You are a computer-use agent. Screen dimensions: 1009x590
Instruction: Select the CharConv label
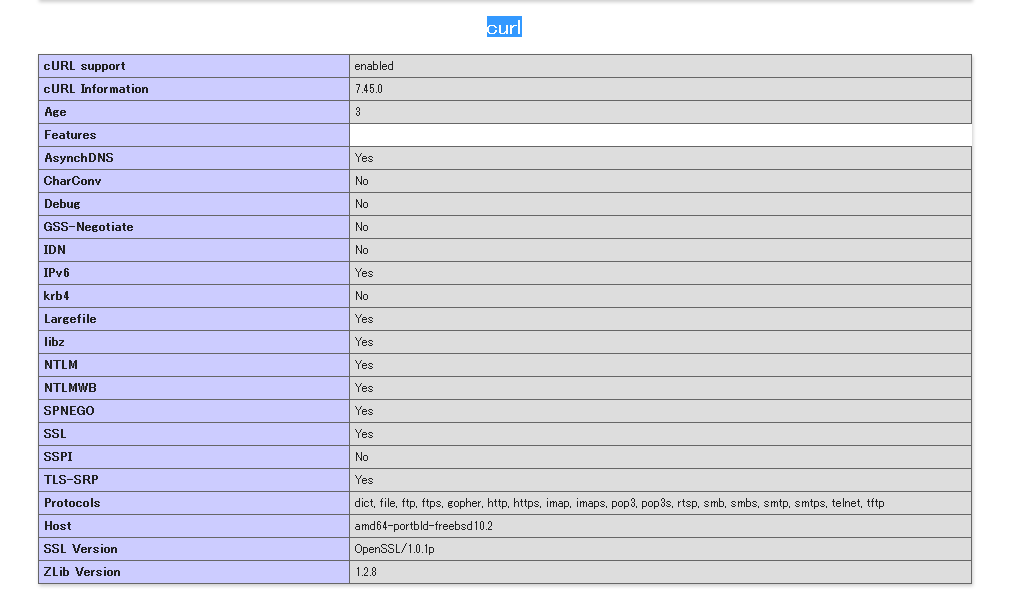73,181
